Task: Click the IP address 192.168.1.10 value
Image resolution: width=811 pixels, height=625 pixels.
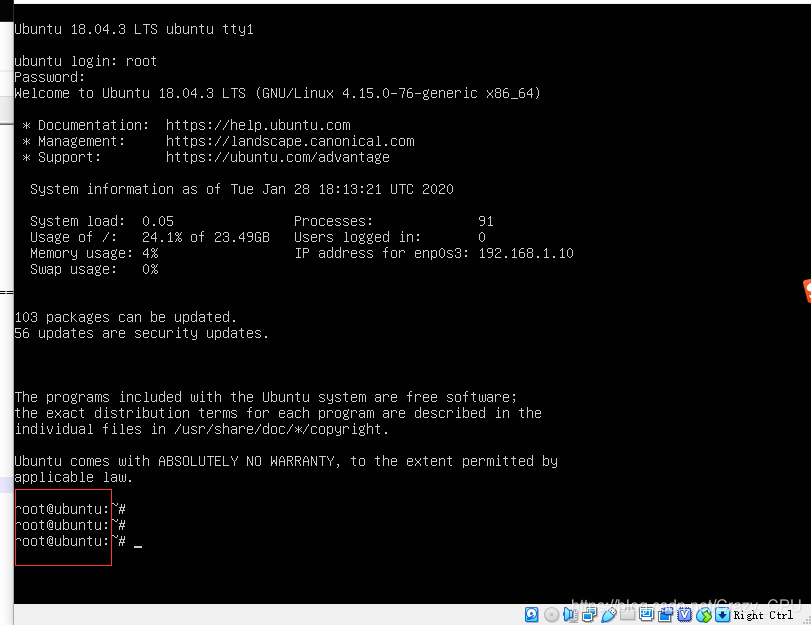Action: pyautogui.click(x=526, y=253)
